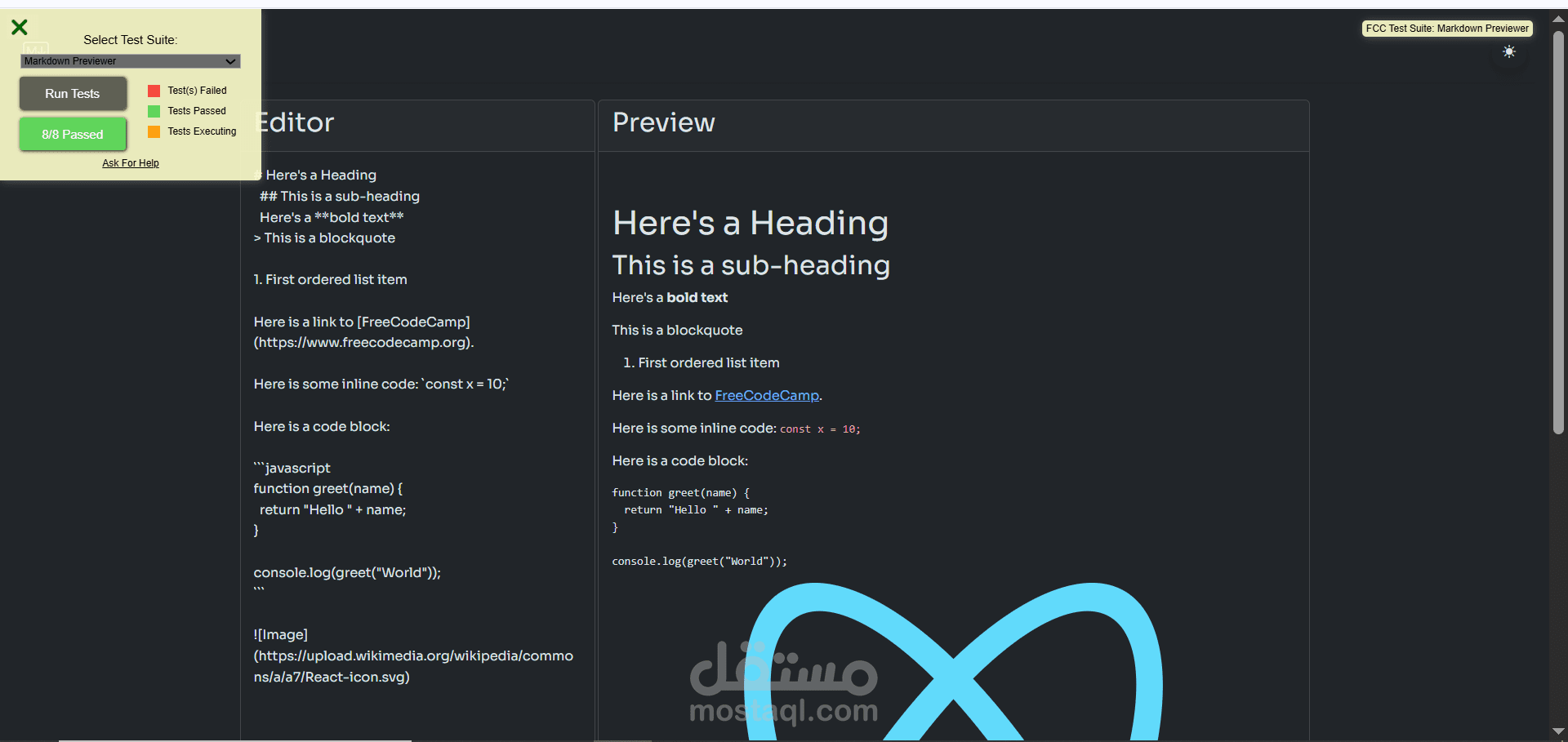The width and height of the screenshot is (1568, 742).
Task: Click the green X to close test panel
Action: (x=20, y=27)
